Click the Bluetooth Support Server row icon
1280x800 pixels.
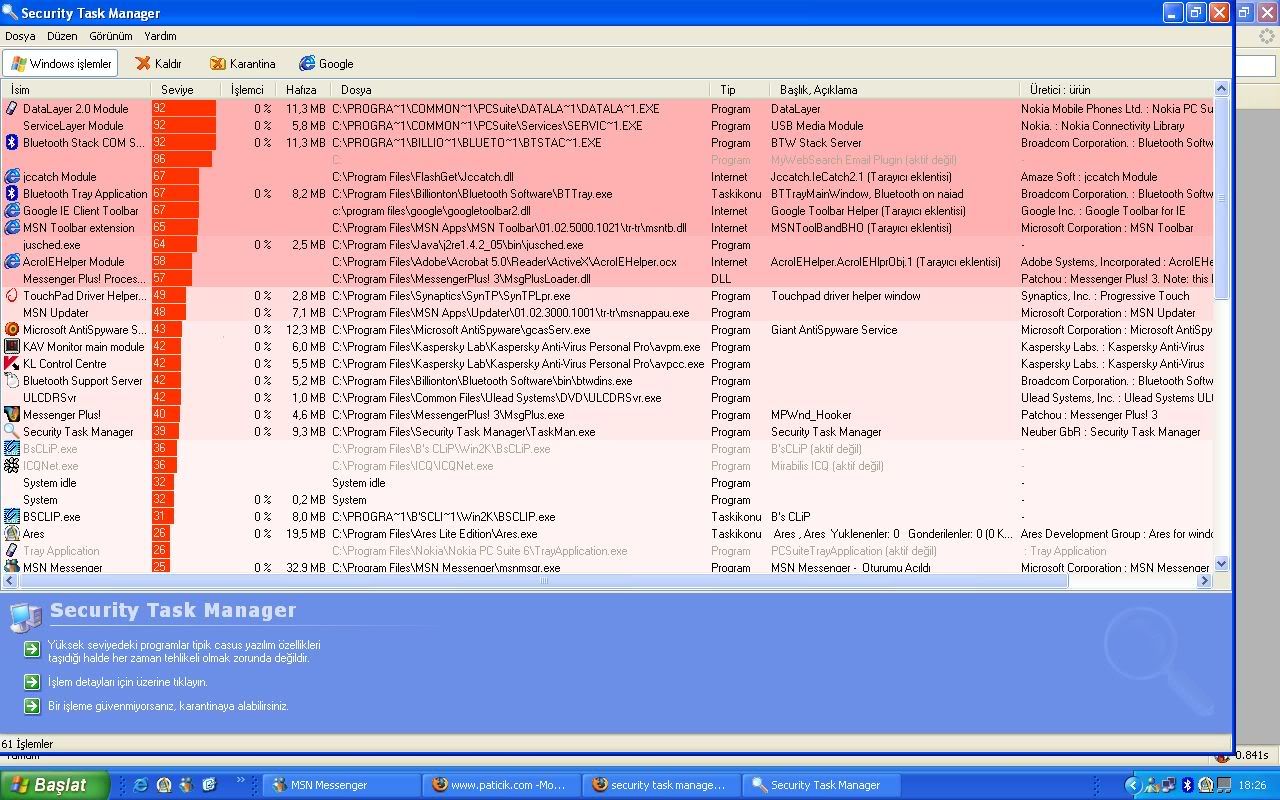click(12, 381)
